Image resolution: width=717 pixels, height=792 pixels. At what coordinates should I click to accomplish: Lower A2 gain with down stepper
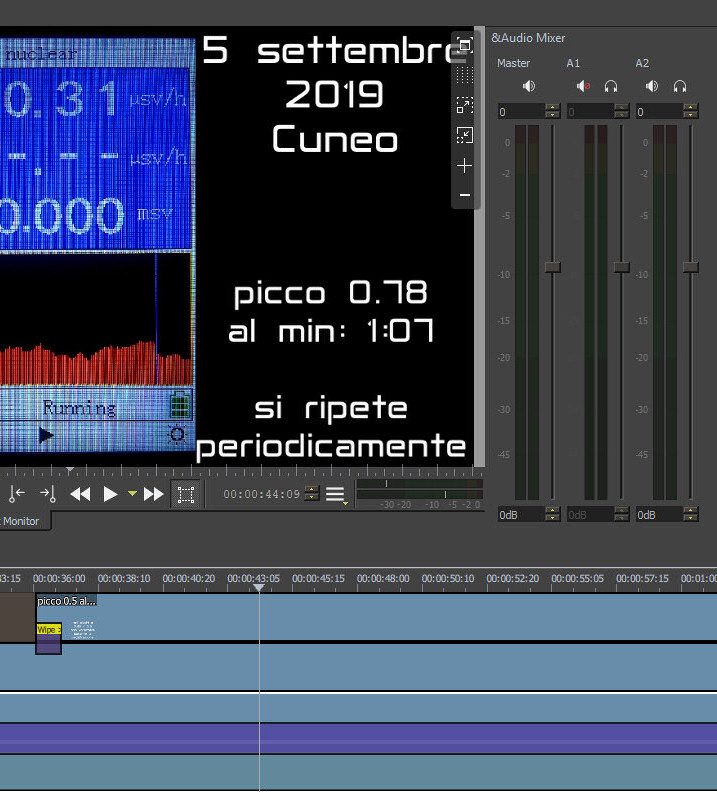(x=691, y=518)
